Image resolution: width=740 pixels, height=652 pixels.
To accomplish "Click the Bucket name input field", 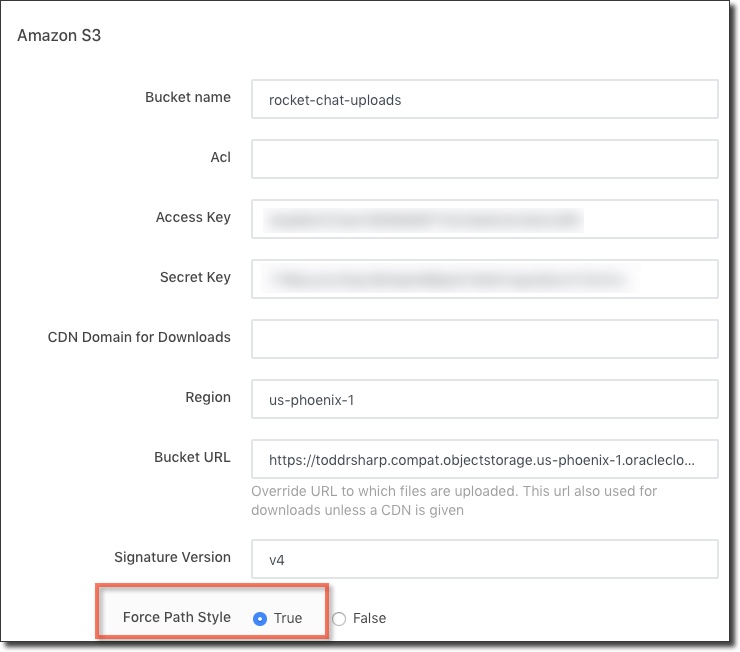I will (484, 99).
